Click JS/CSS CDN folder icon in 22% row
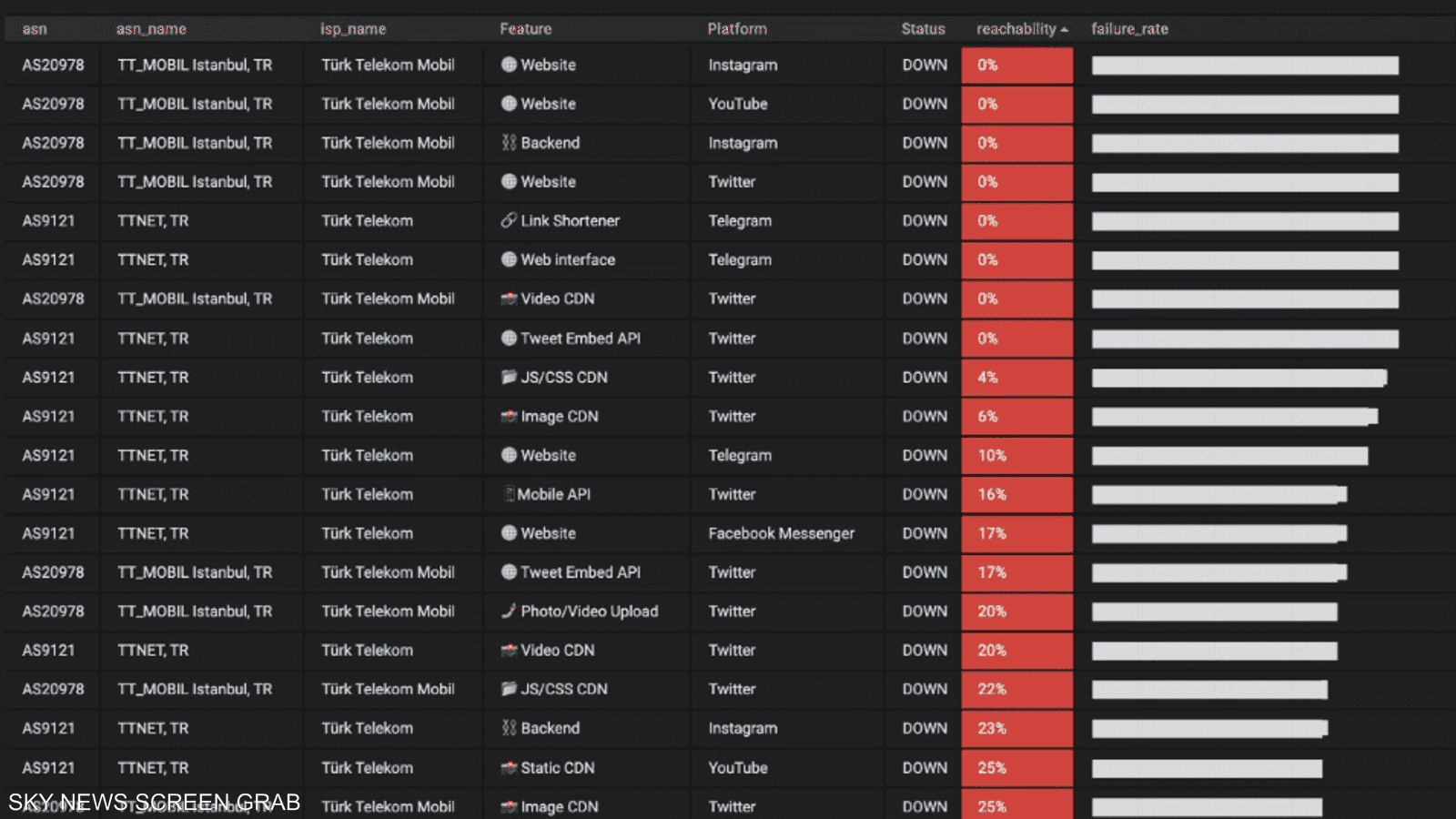 509,689
